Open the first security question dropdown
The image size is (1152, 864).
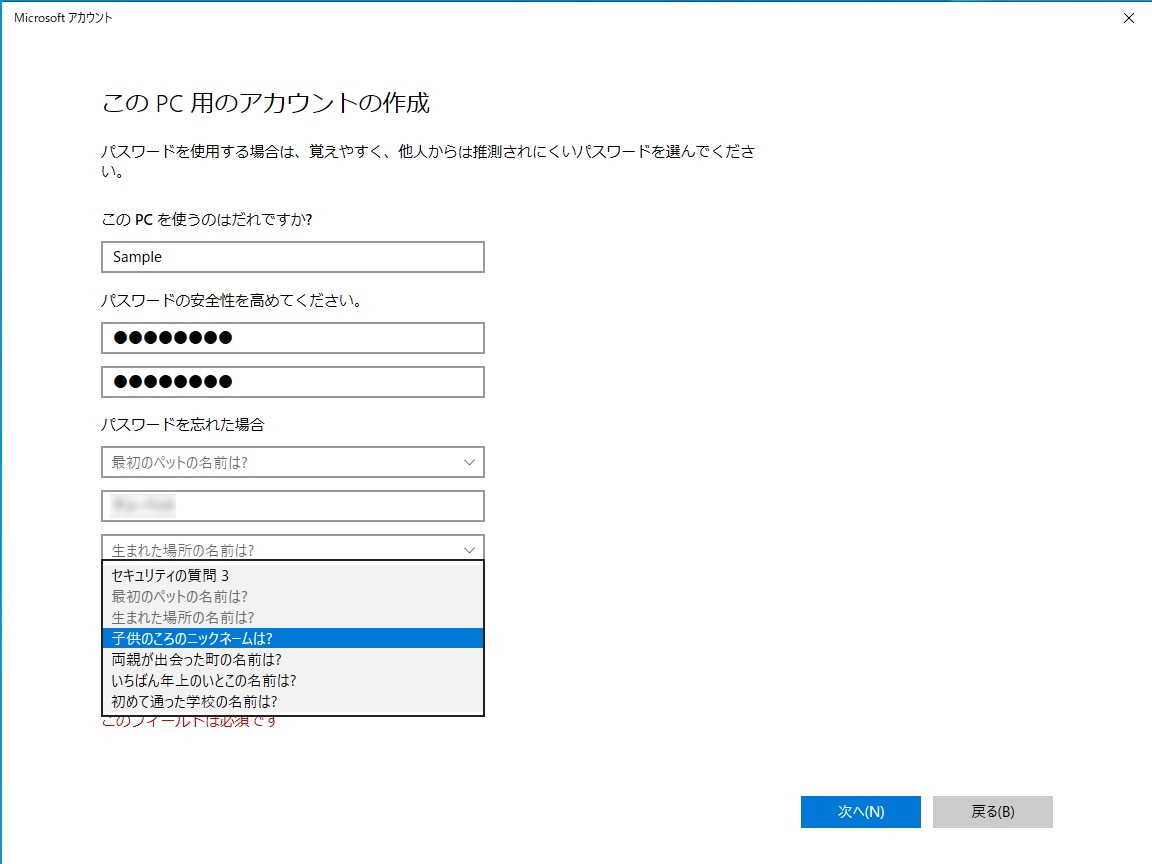tap(292, 462)
